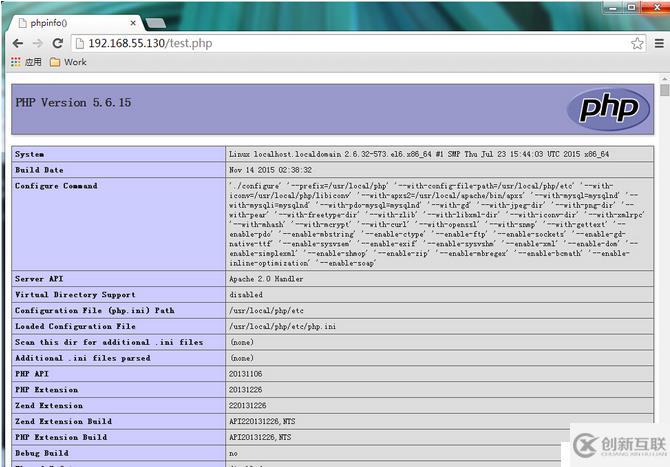The height and width of the screenshot is (467, 670).
Task: Click the "Virtual Directory Support" label
Action: [x=75, y=294]
